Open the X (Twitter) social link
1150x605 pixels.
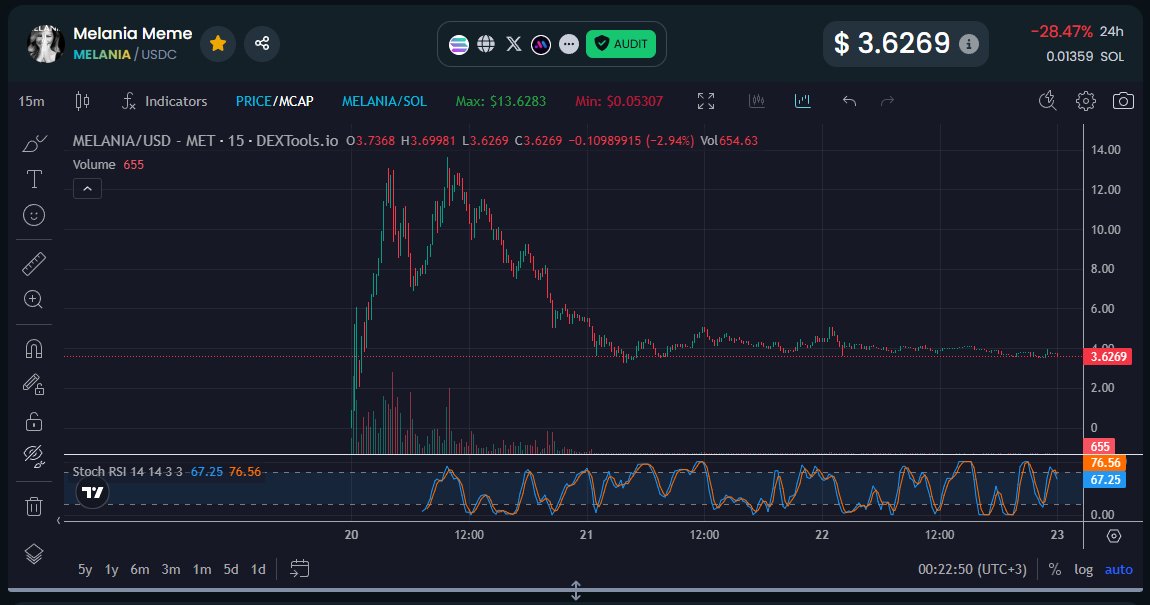tap(513, 45)
